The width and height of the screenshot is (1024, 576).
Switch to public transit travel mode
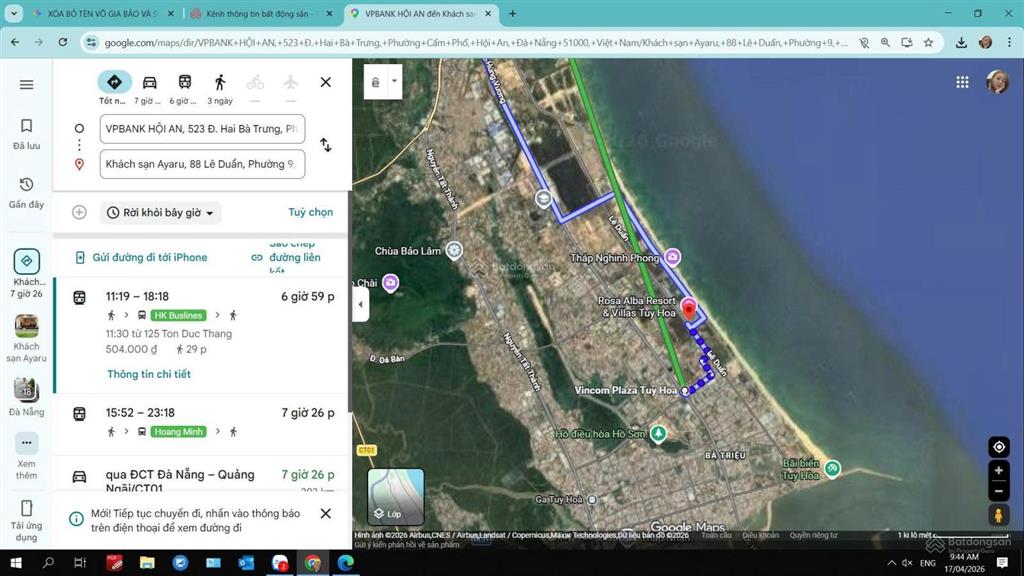click(x=185, y=82)
